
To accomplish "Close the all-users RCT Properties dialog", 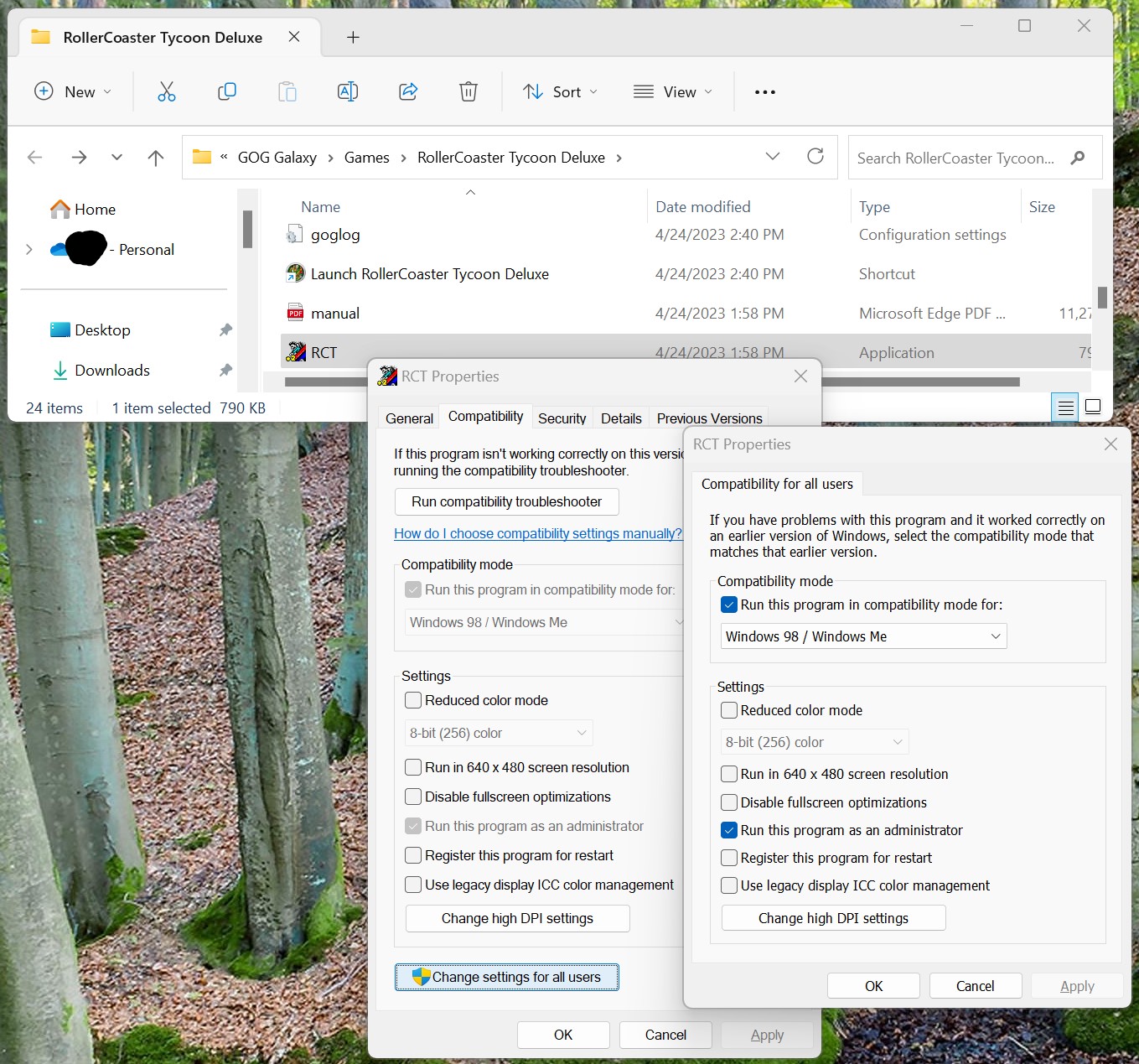I will pos(1111,444).
